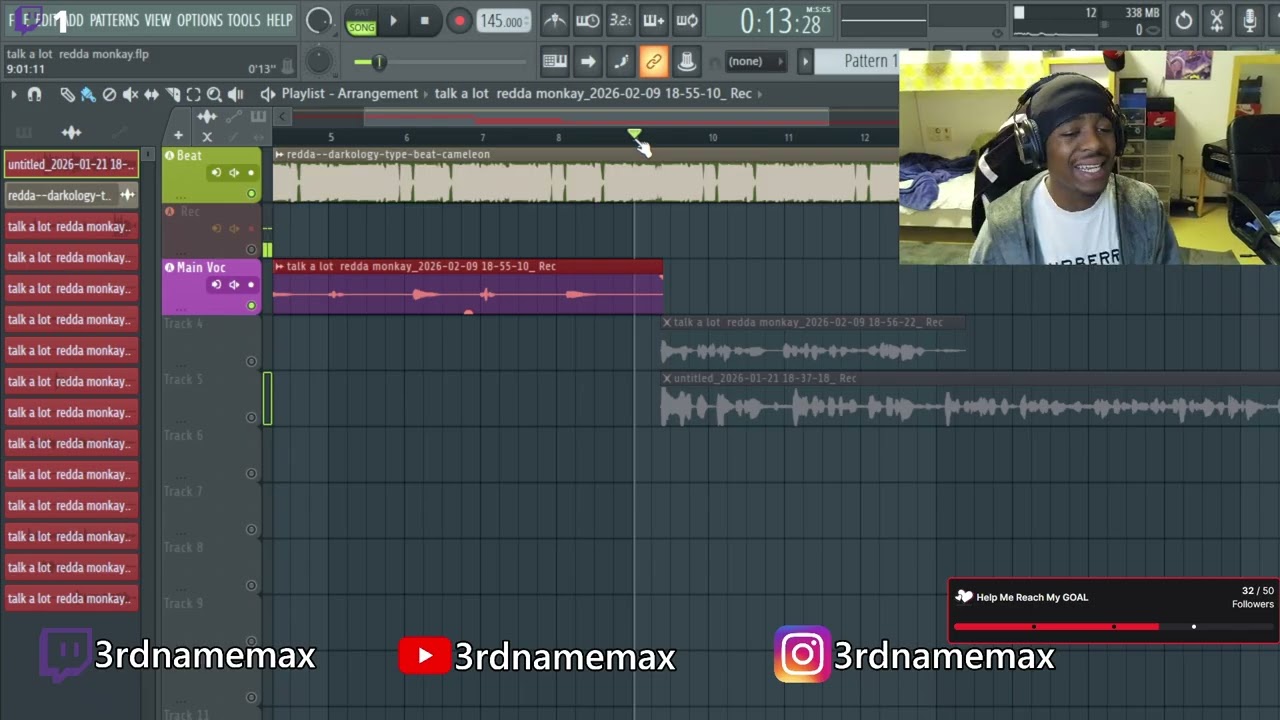Select the untitled_2026-01-21 clip in picker

click(71, 164)
